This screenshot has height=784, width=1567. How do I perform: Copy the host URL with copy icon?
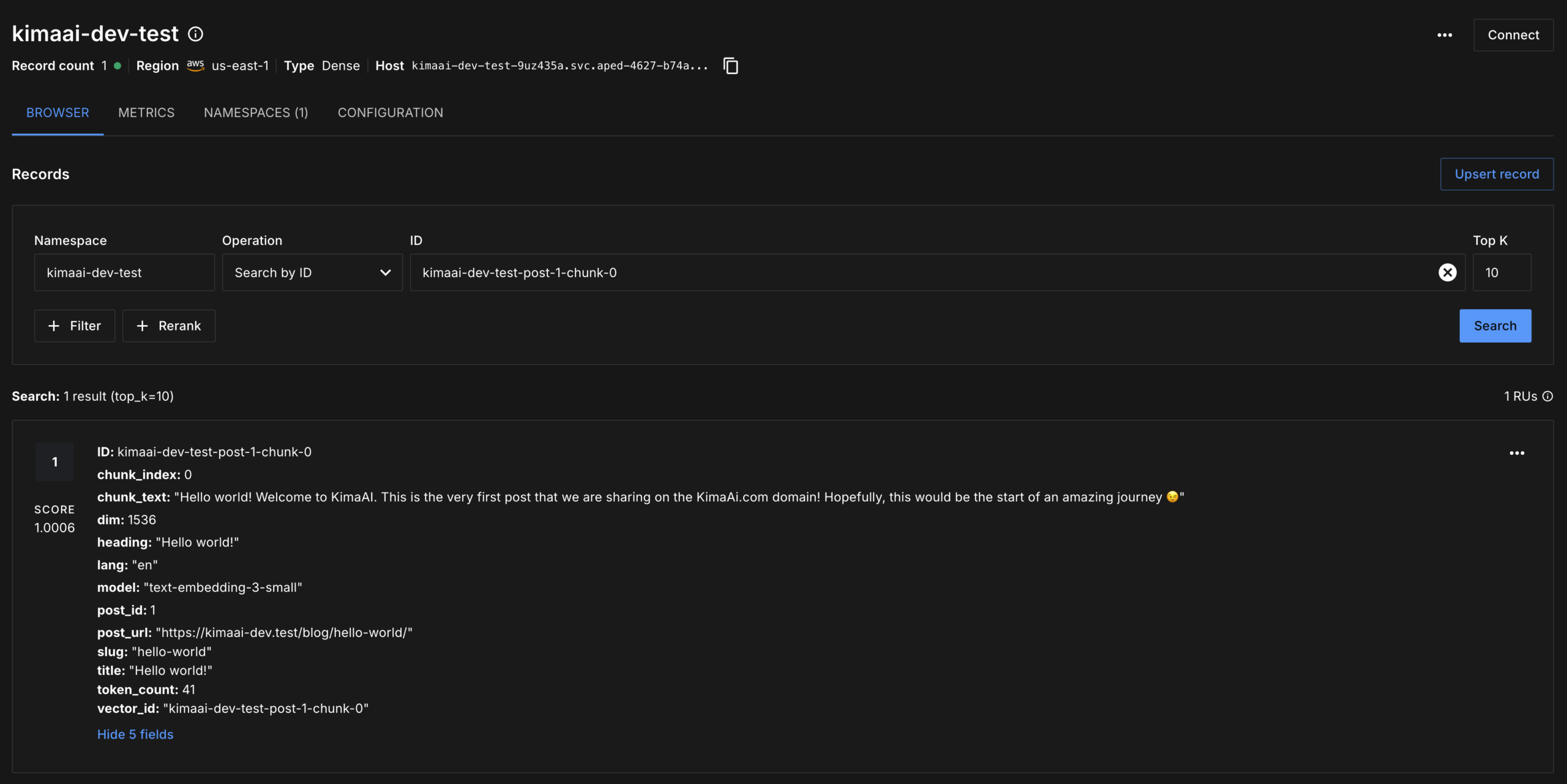pyautogui.click(x=730, y=65)
